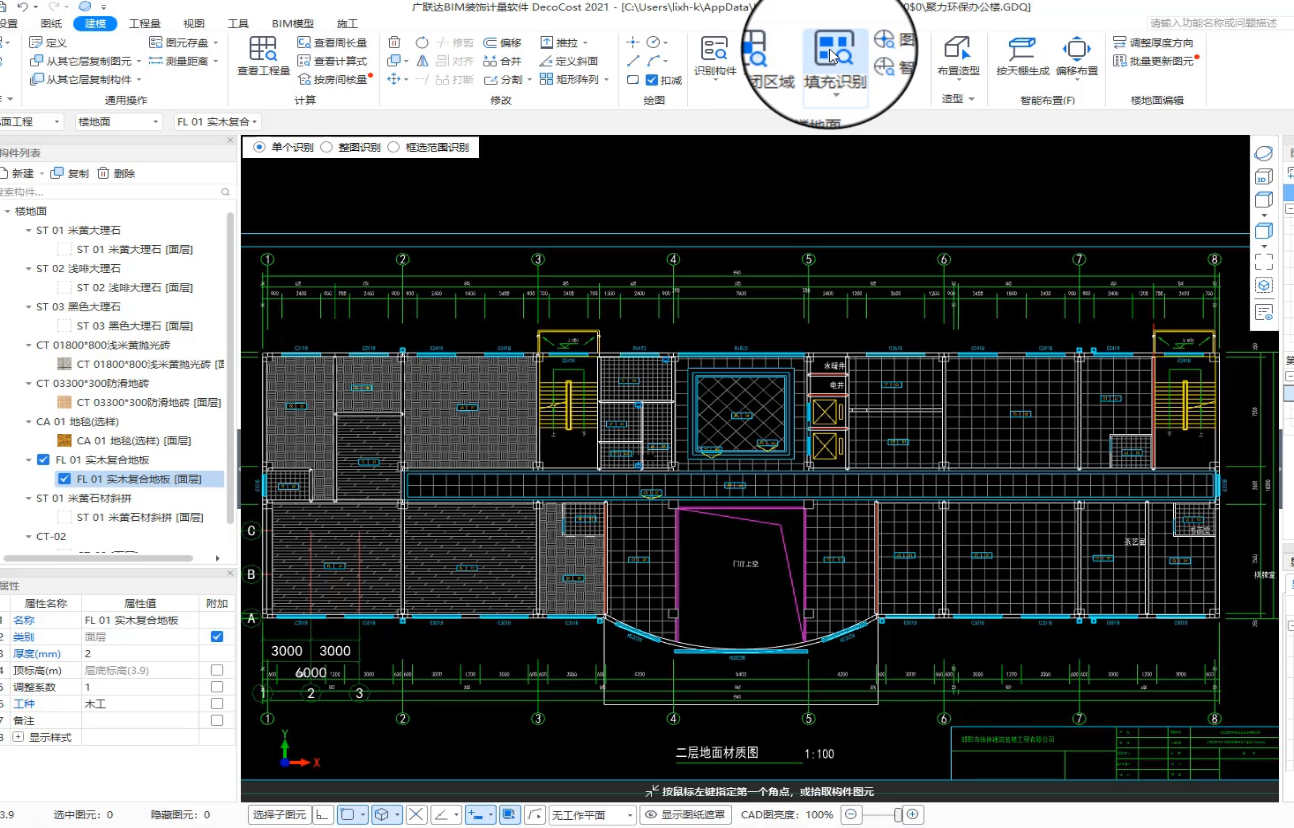
Task: Click the 布置造型 layout shape icon
Action: [957, 55]
